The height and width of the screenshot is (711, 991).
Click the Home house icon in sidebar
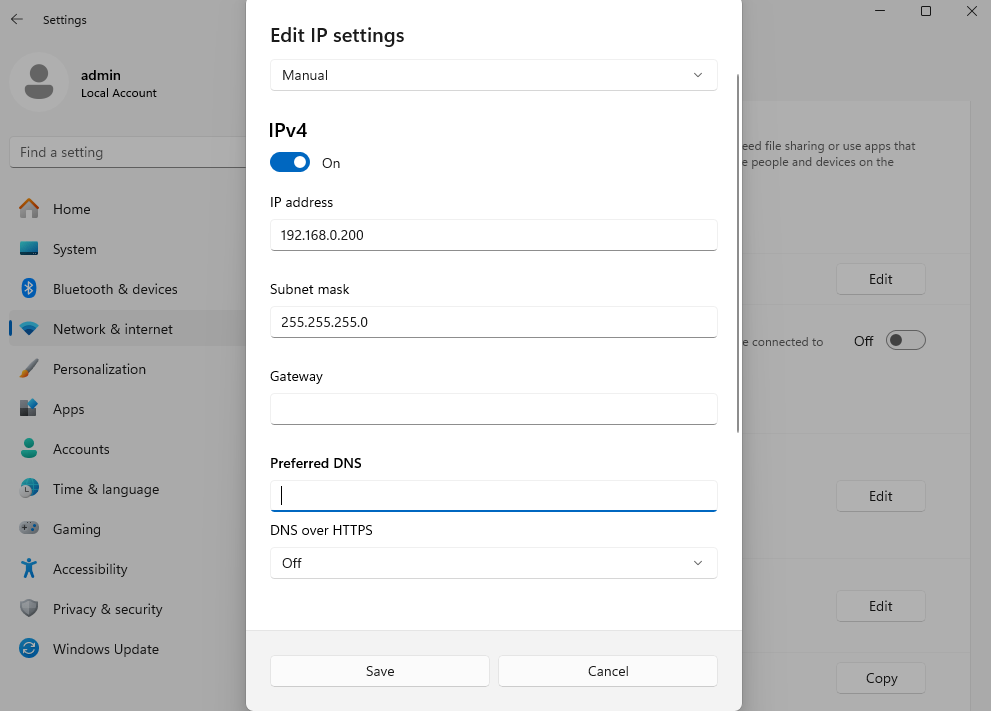coord(29,209)
